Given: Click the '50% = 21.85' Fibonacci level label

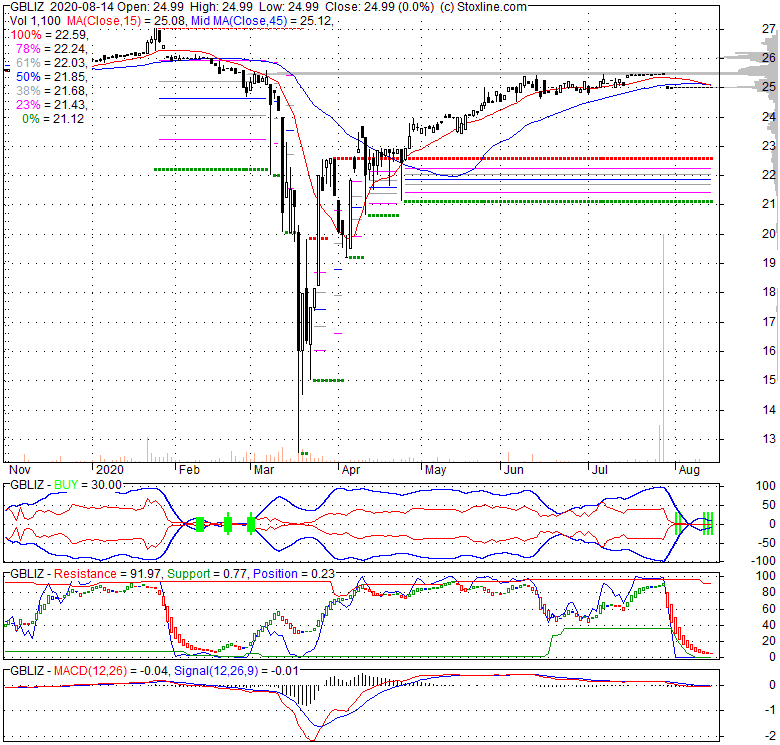Looking at the screenshot, I should tap(51, 77).
